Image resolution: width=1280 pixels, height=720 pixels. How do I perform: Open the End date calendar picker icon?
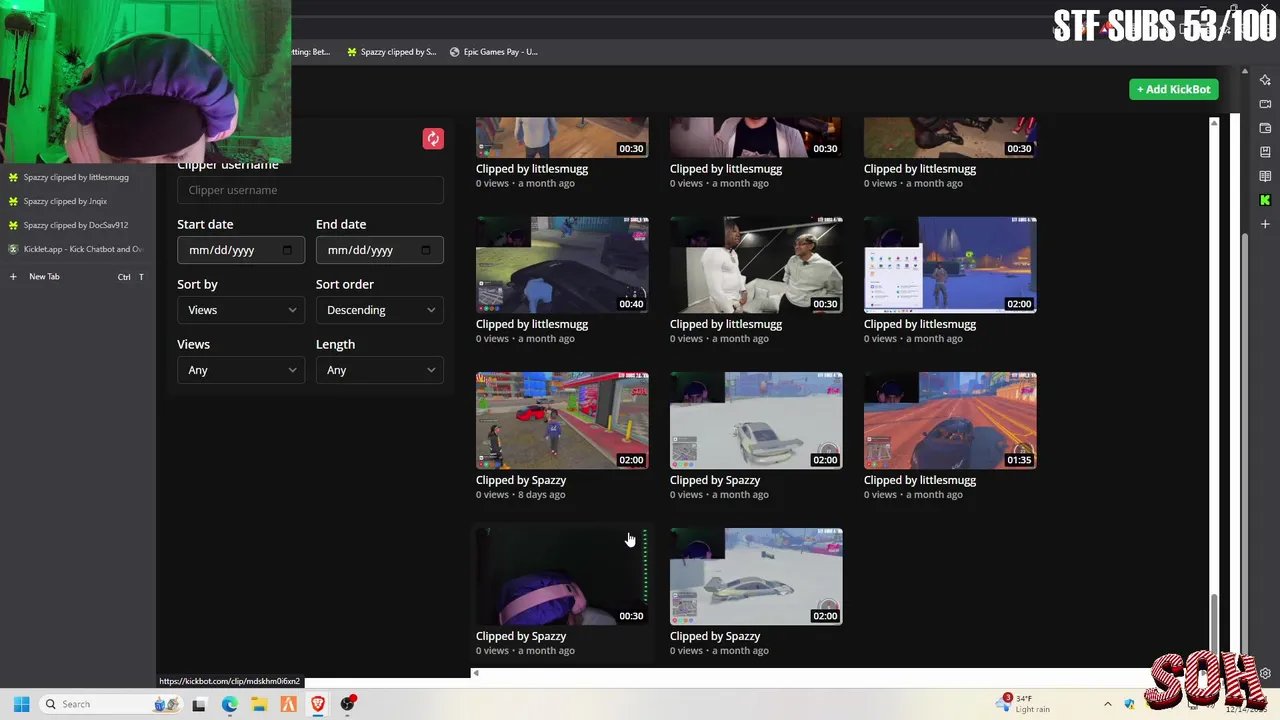[x=426, y=250]
